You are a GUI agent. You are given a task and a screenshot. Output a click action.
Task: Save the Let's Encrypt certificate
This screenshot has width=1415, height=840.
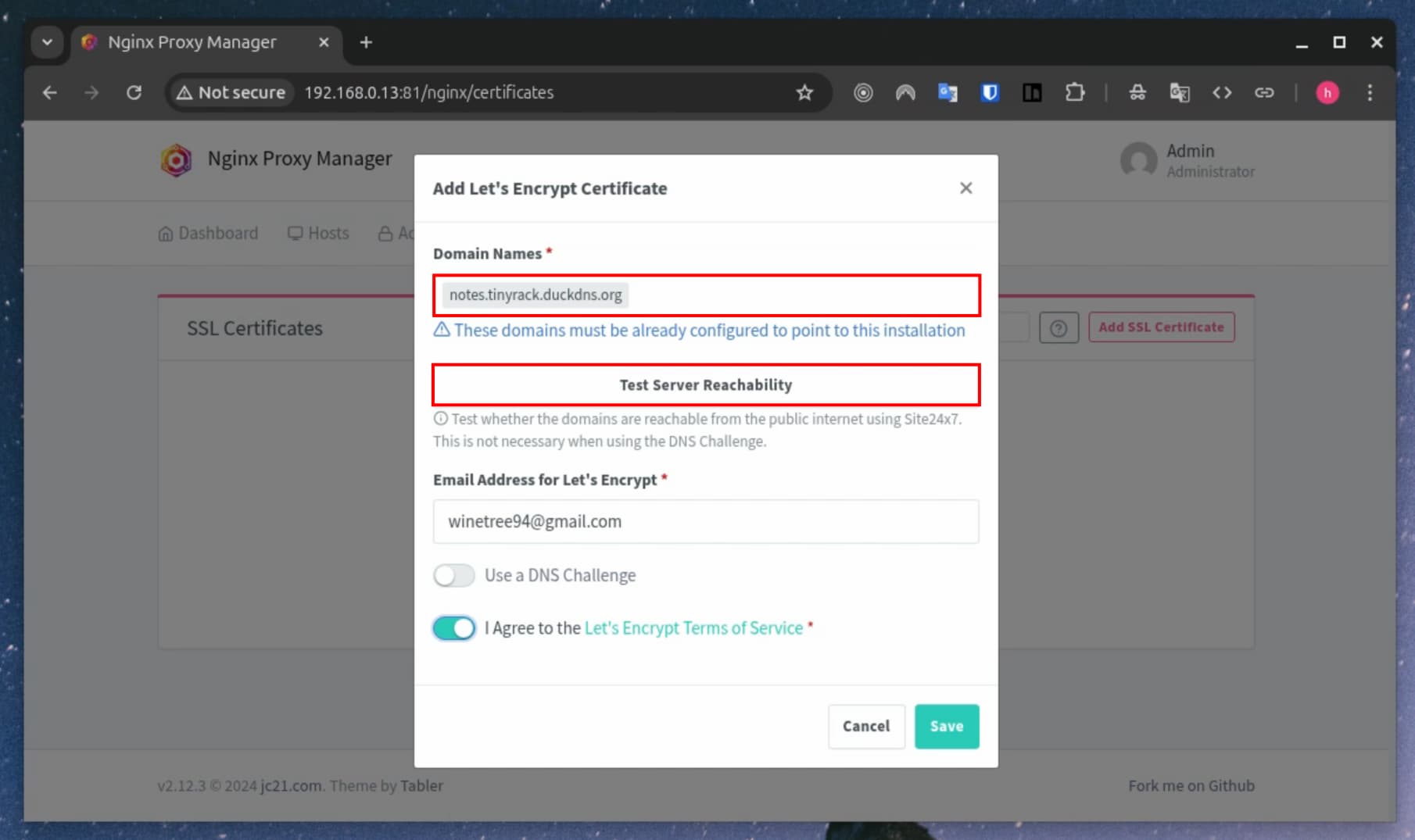[x=947, y=727]
